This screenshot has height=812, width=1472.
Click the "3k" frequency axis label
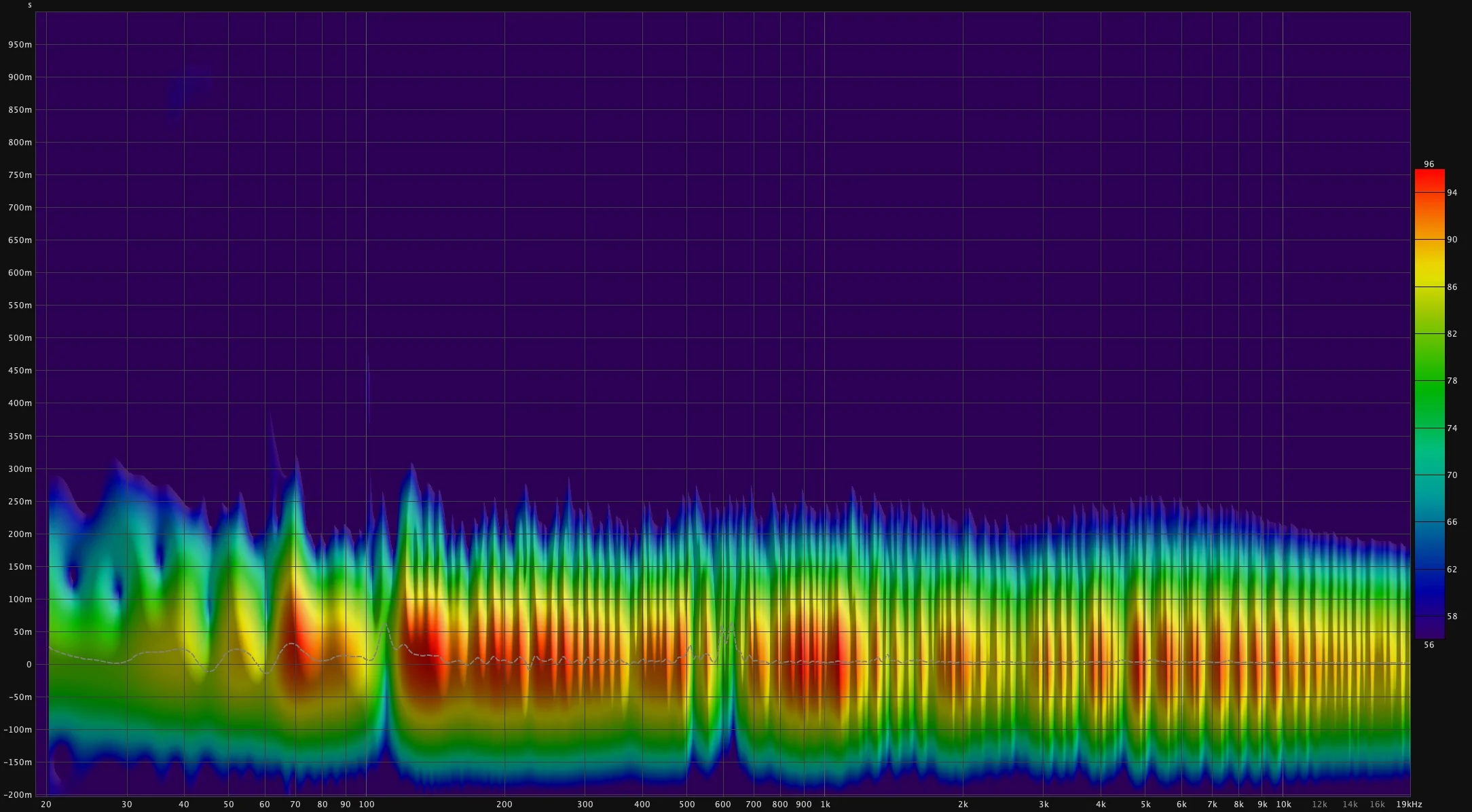(x=1044, y=805)
